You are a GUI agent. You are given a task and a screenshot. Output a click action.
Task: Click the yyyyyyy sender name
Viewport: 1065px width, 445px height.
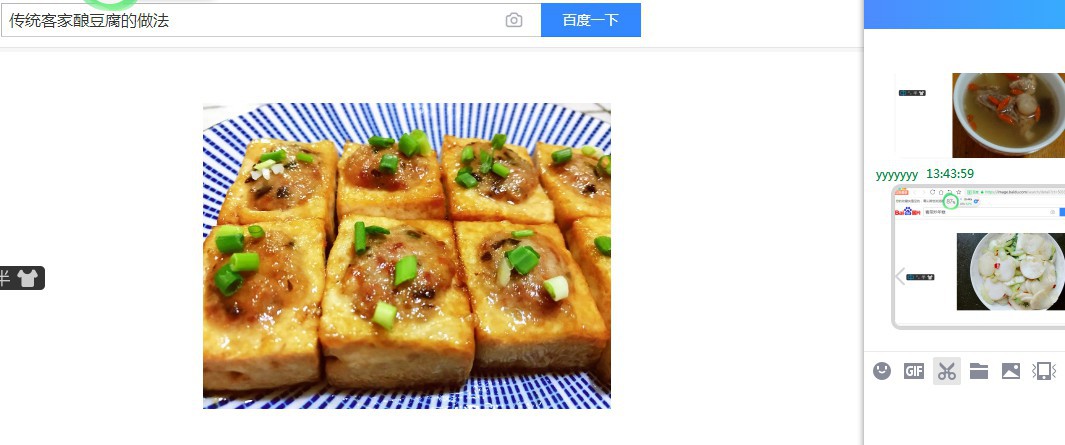(x=897, y=175)
